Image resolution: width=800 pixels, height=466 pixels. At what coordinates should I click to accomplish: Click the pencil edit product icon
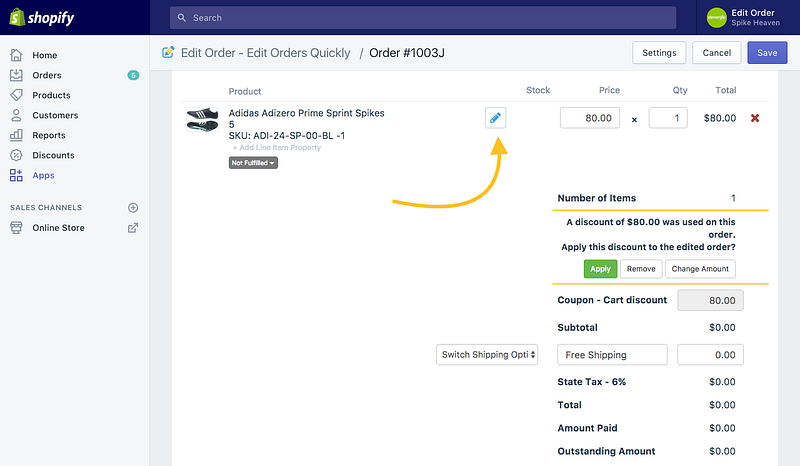point(495,118)
